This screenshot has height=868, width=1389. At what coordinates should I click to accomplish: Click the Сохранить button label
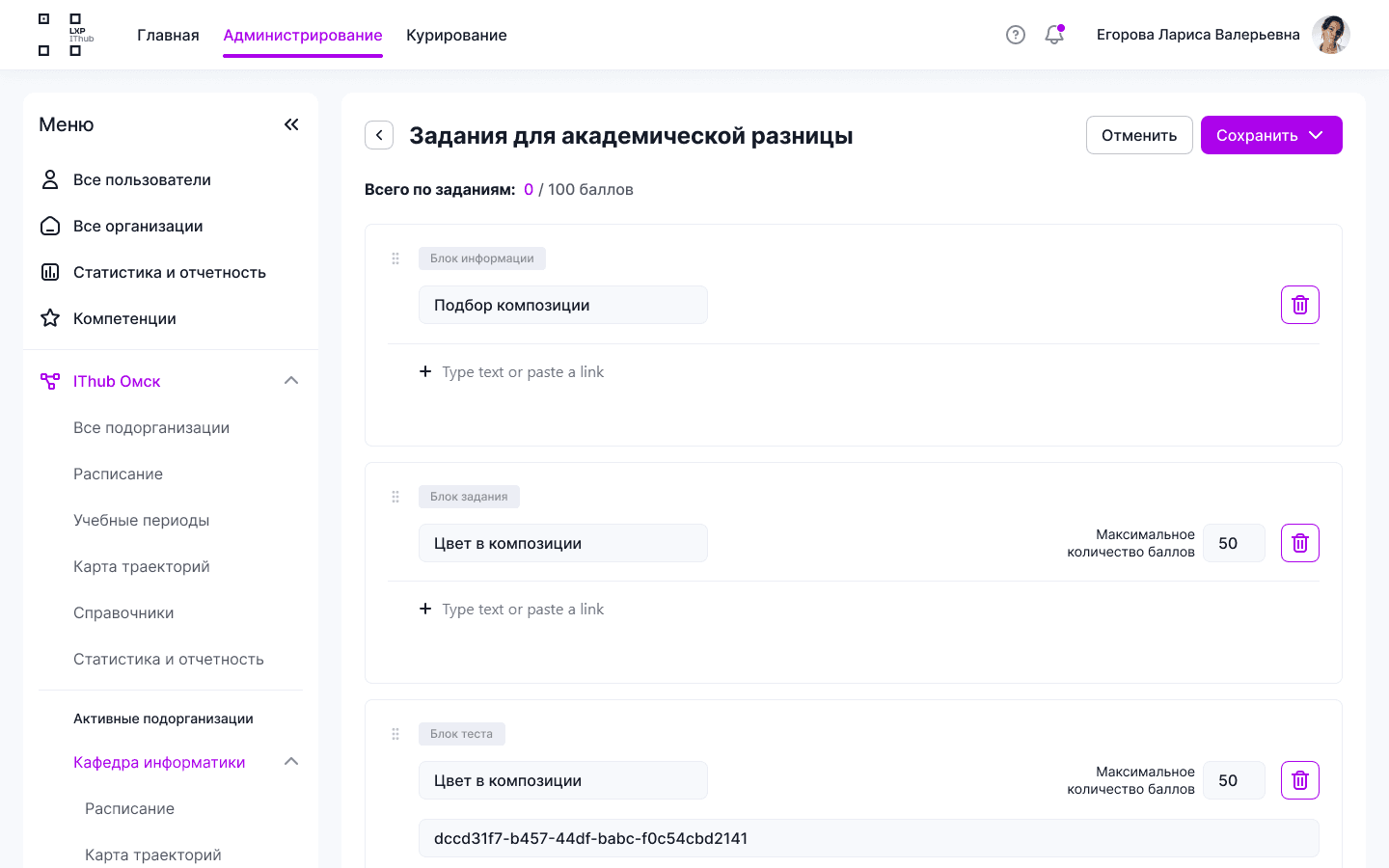click(1257, 135)
